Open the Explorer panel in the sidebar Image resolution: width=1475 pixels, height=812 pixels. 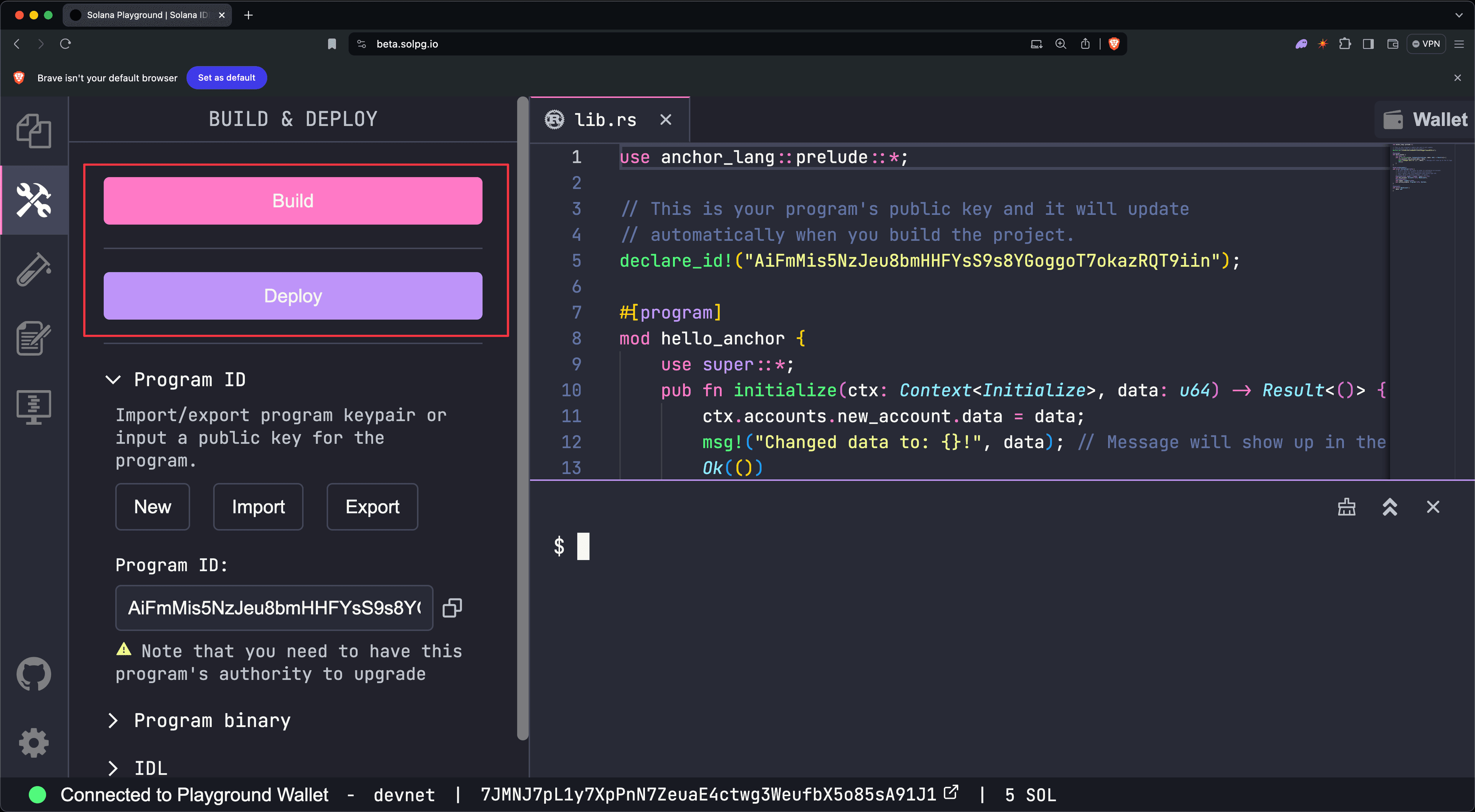pyautogui.click(x=34, y=131)
